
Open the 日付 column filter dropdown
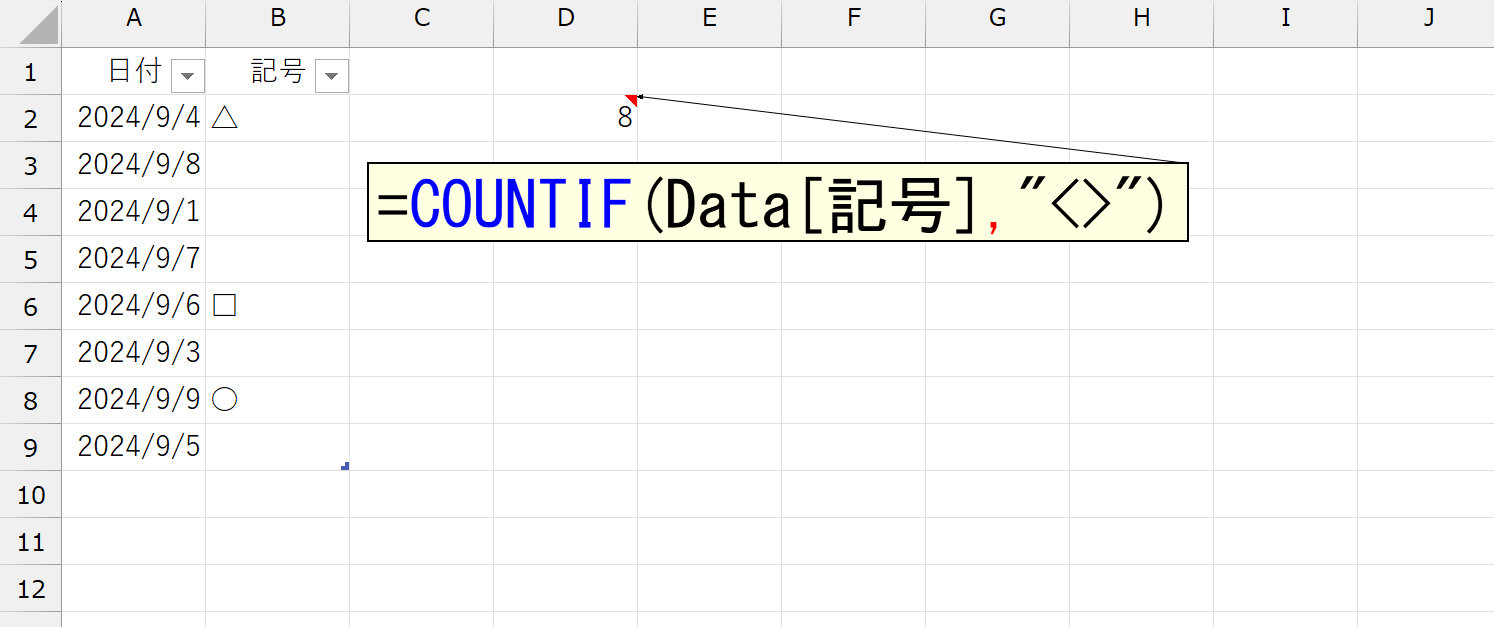tap(188, 75)
